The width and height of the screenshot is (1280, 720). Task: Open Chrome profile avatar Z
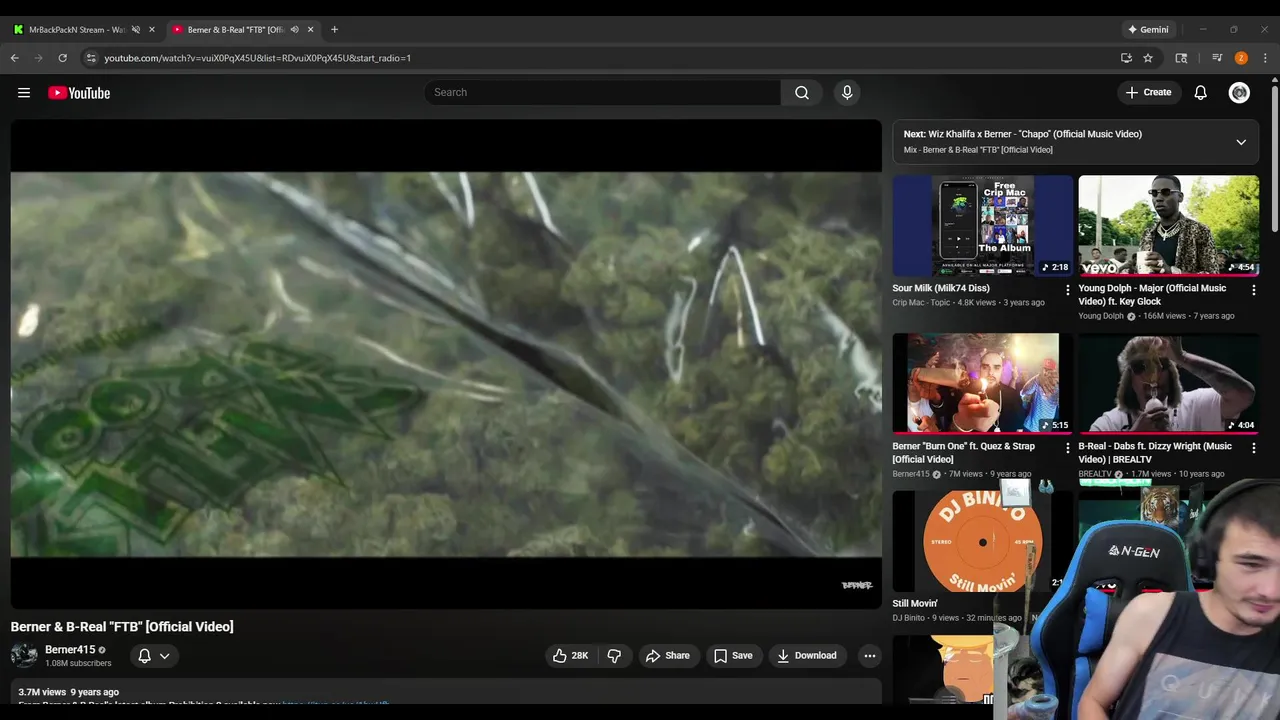[1241, 58]
